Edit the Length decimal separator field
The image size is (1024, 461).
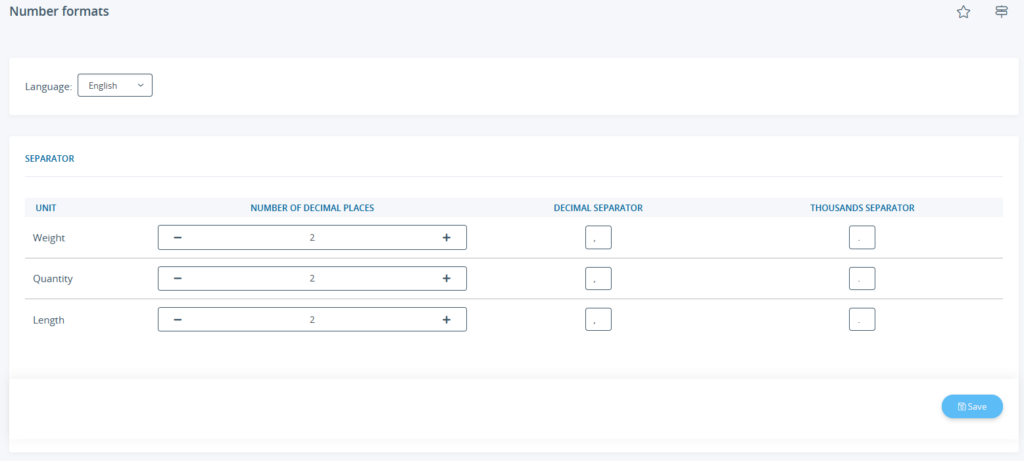(x=598, y=319)
